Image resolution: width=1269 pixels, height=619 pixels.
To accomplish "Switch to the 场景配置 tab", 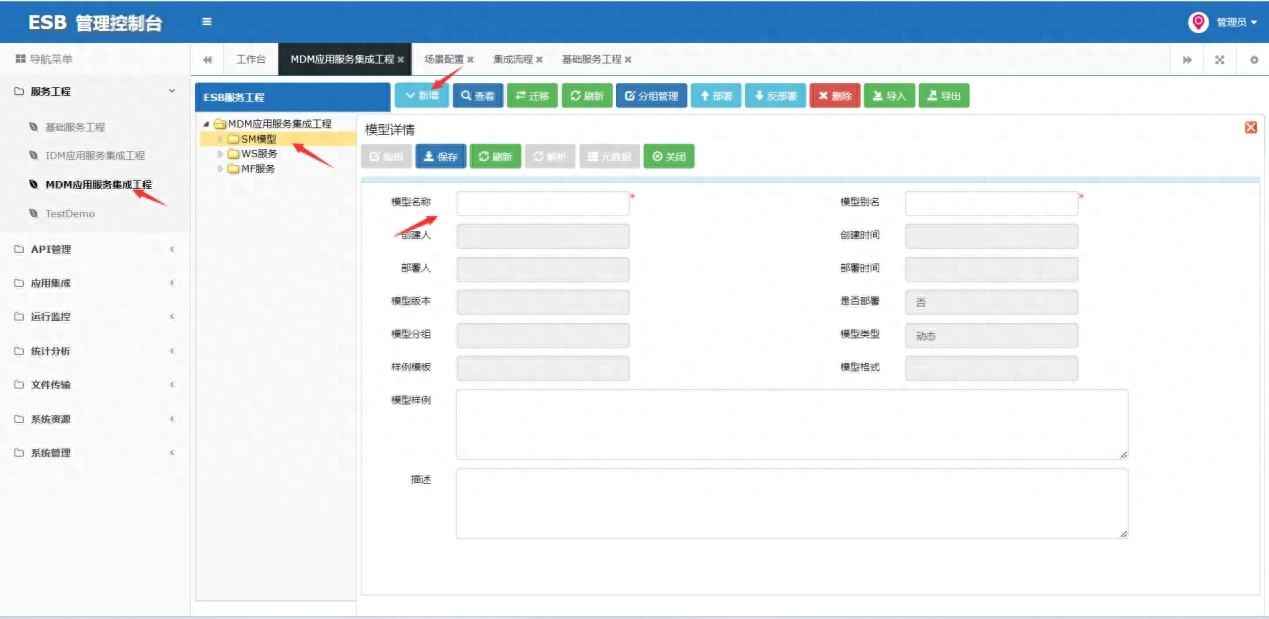I will coord(443,60).
